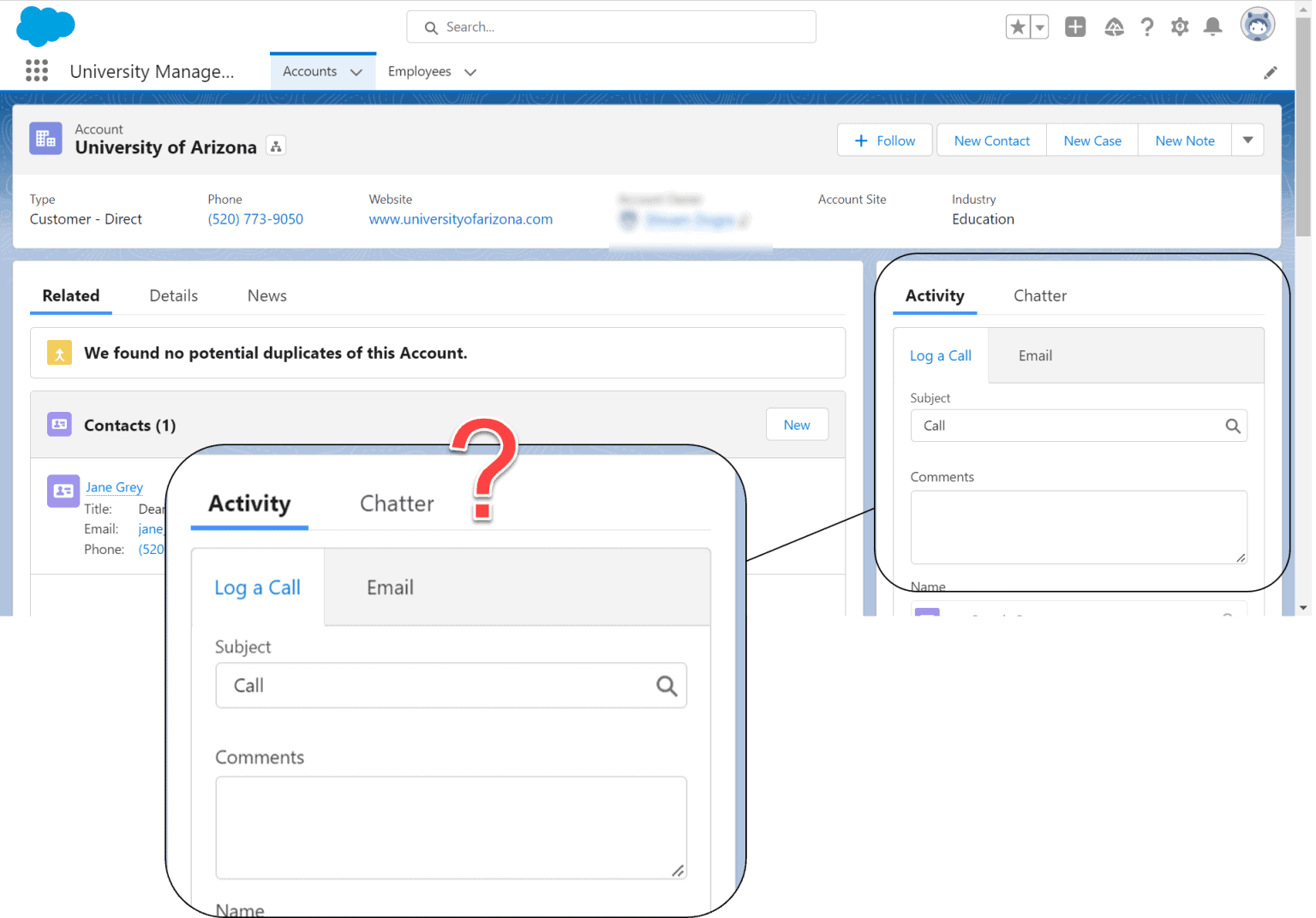Click into the Comments text area
The width and height of the screenshot is (1316, 918).
tap(1079, 527)
